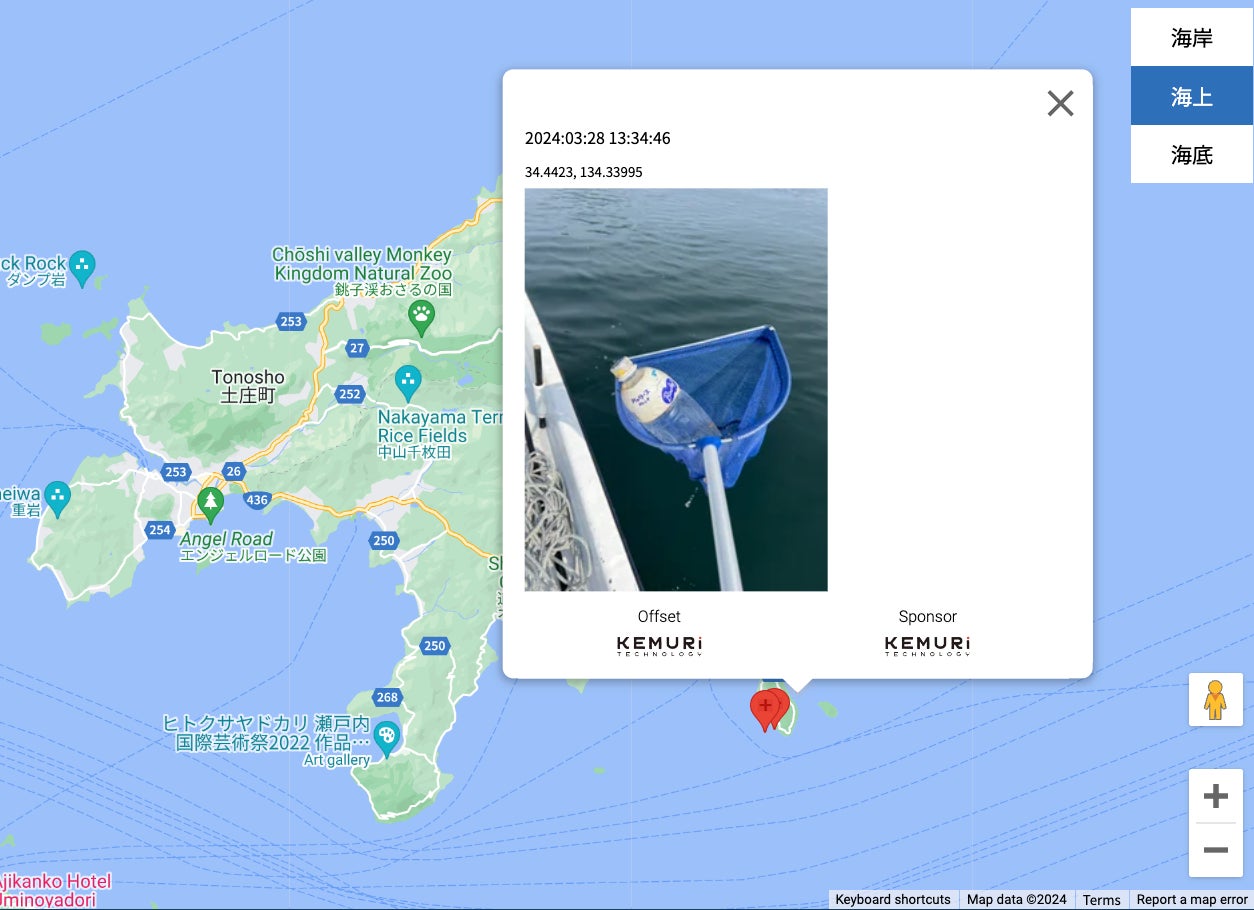Open the Terms link

pos(1102,900)
